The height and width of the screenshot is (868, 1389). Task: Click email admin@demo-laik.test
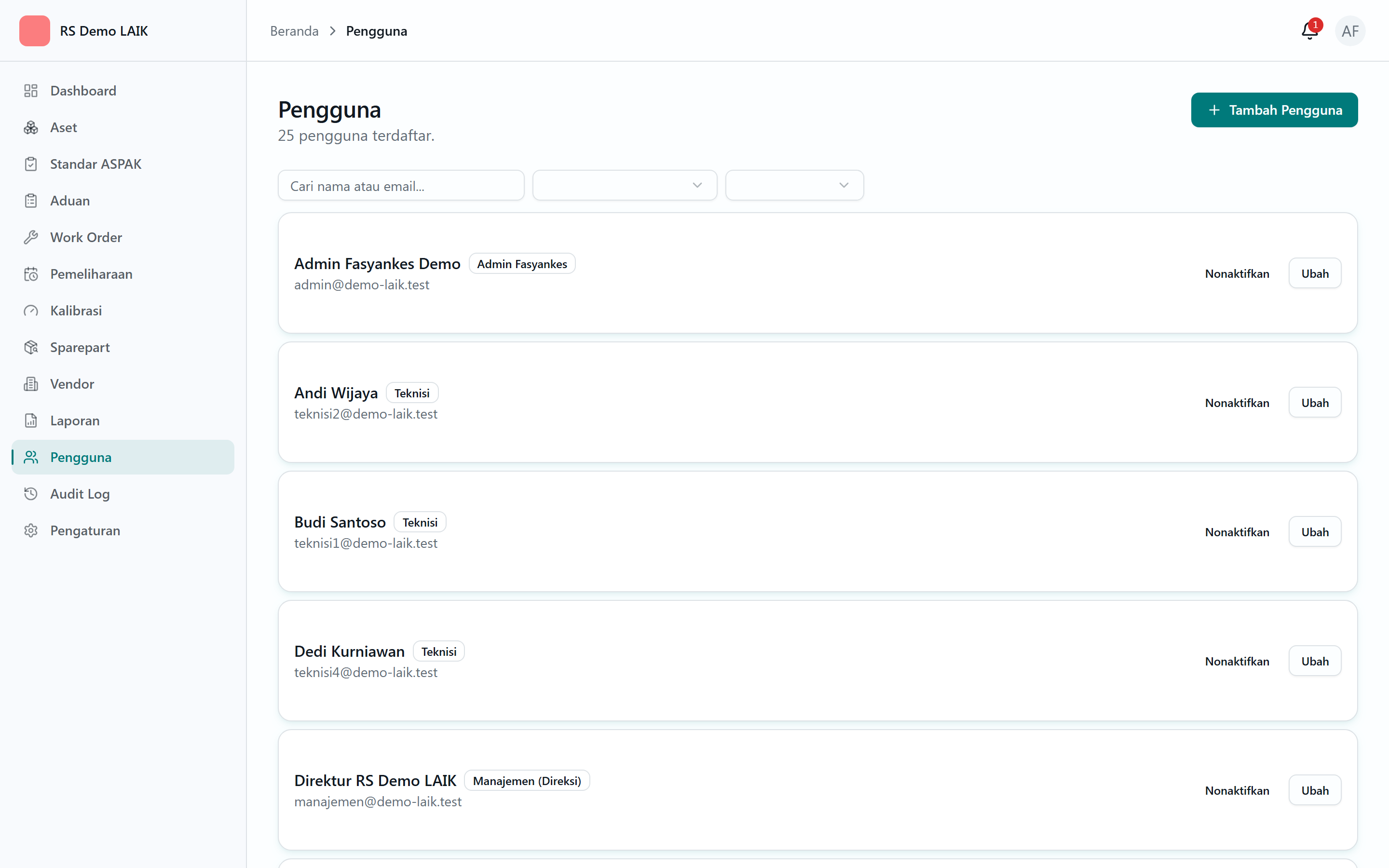(362, 285)
